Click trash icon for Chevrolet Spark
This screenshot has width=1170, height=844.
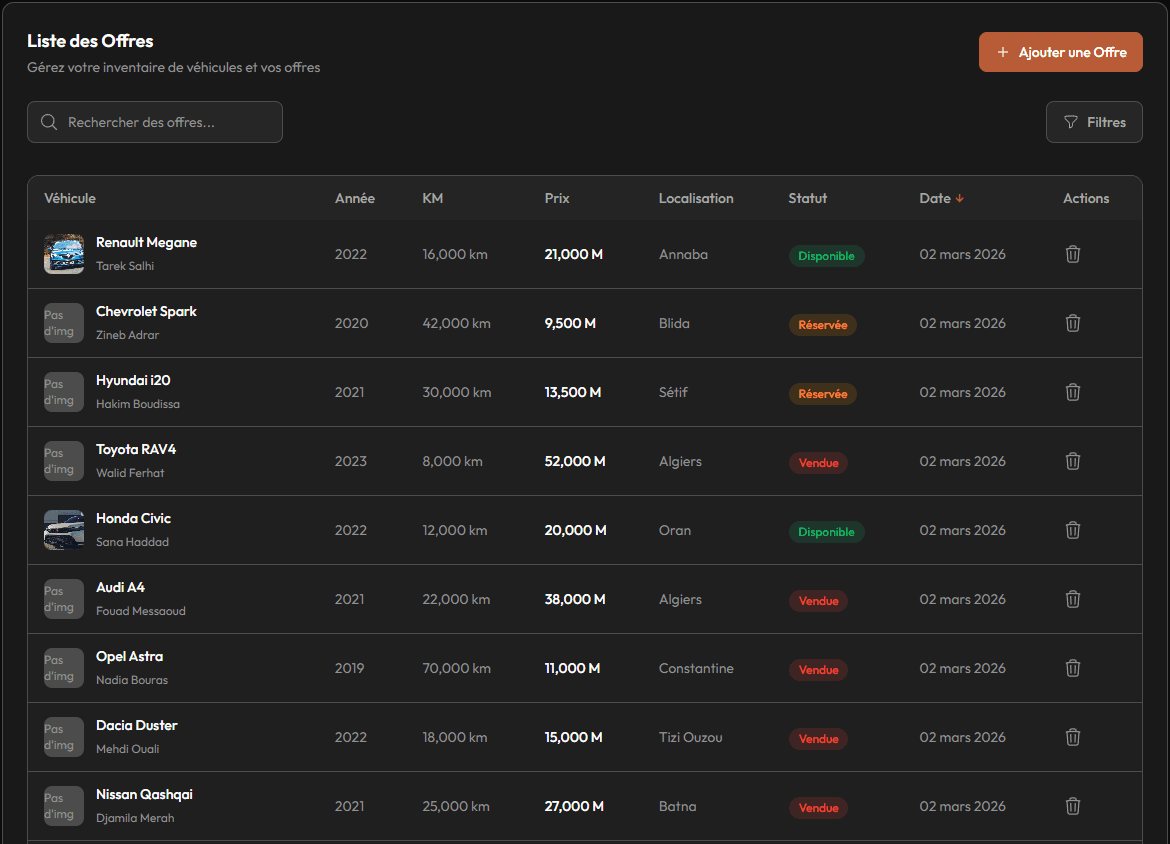coord(1072,323)
